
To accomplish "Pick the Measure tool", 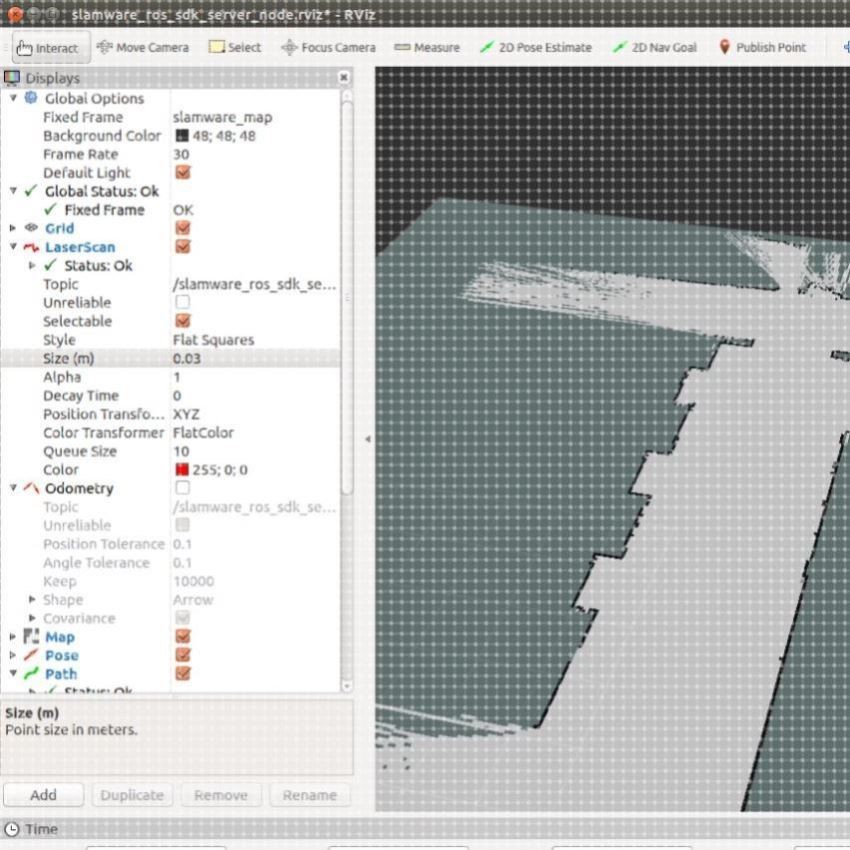I will (427, 48).
